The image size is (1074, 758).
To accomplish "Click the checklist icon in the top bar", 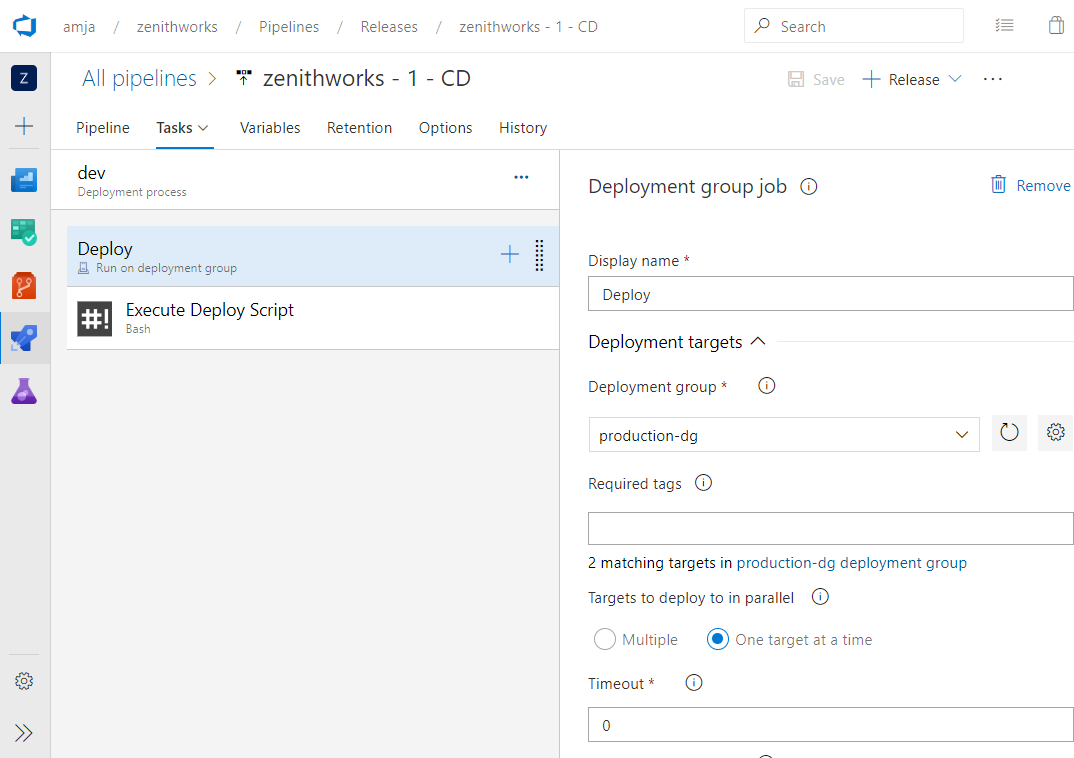I will 1005,25.
